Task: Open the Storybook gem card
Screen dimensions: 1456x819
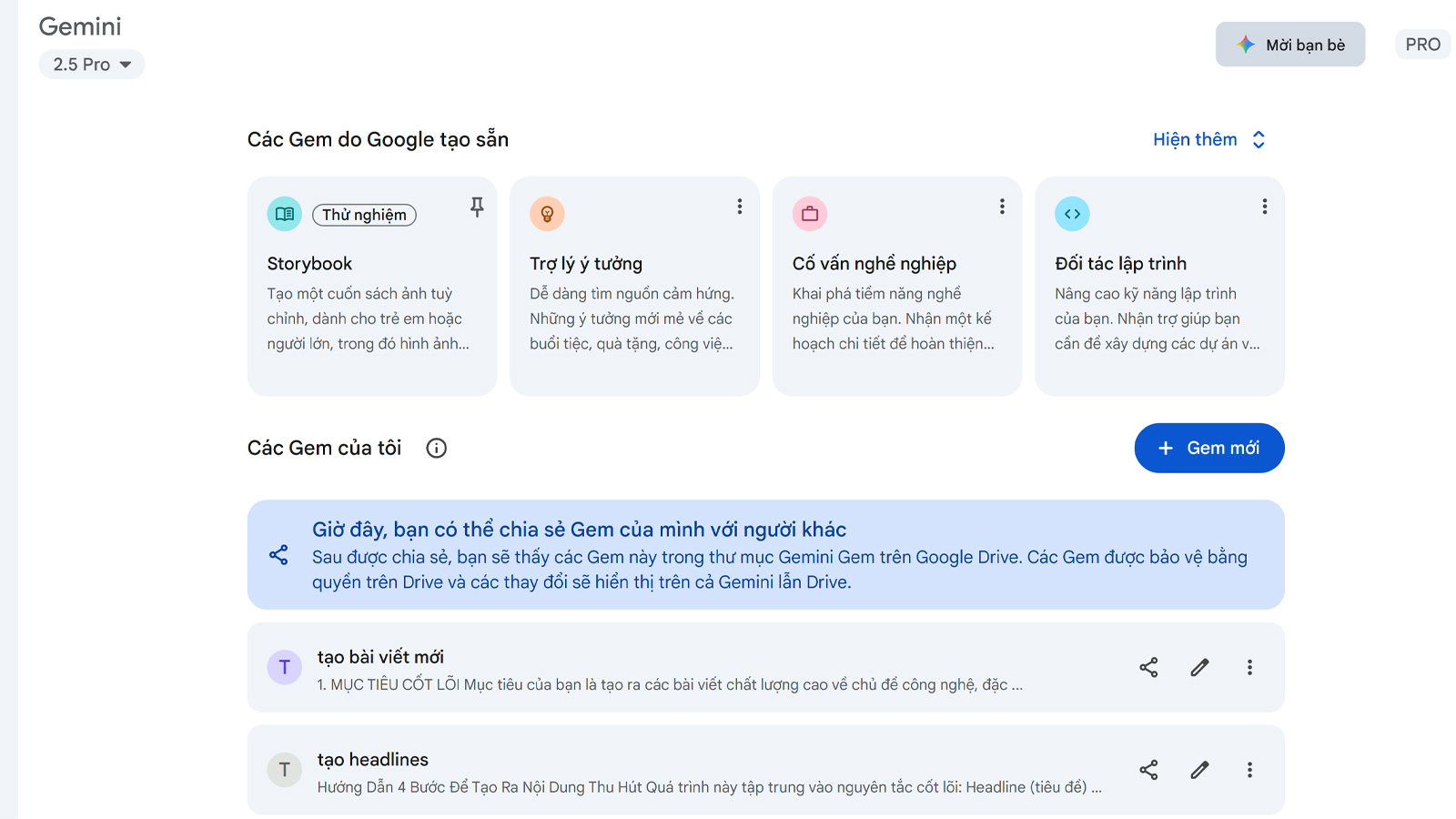Action: (x=372, y=286)
